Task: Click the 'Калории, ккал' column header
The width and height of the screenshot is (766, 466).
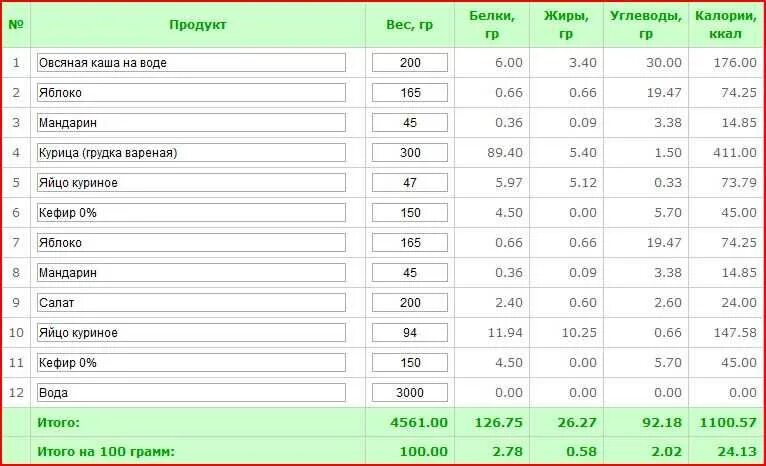Action: (x=725, y=25)
